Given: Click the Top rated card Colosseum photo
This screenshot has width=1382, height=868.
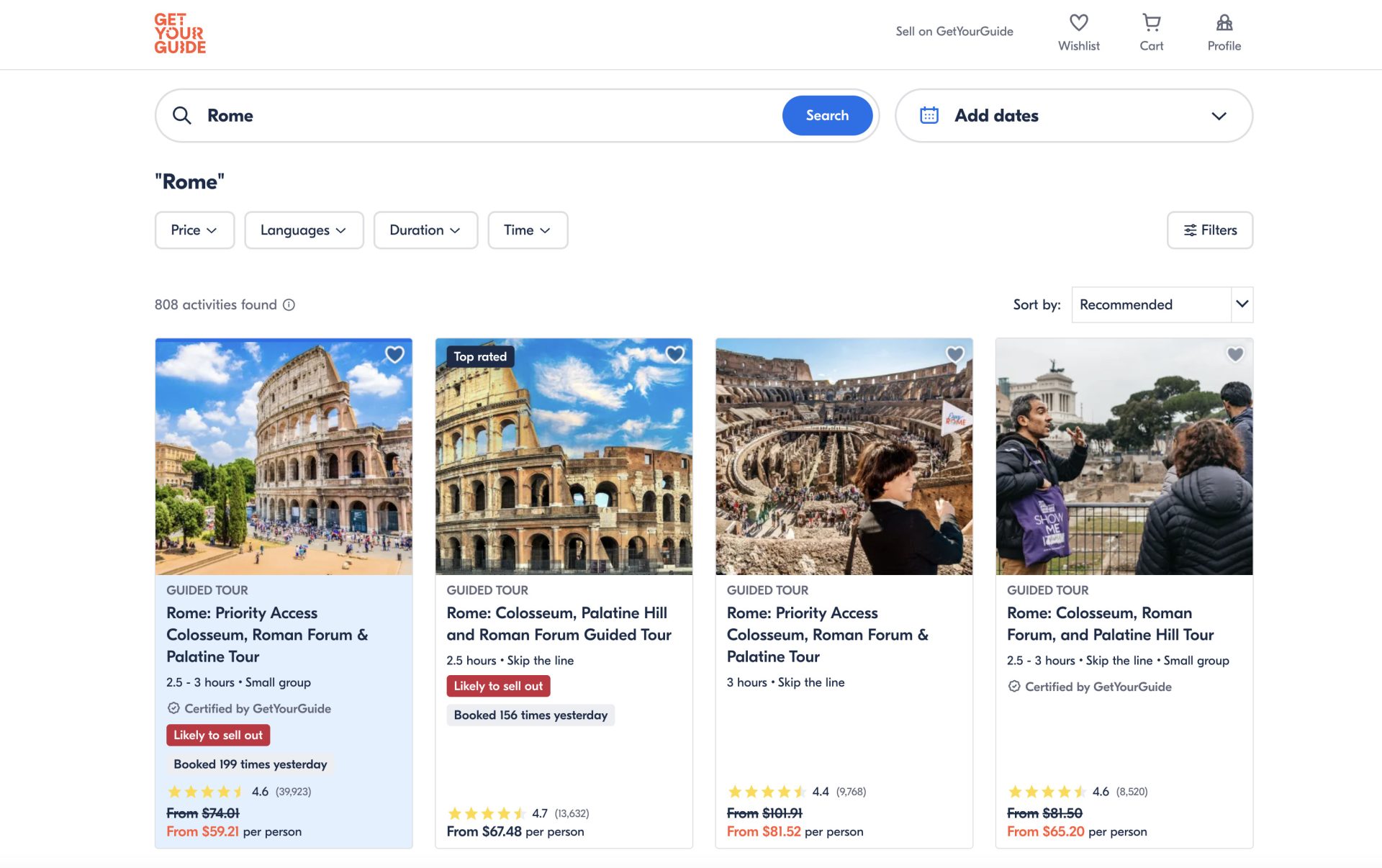Looking at the screenshot, I should coord(564,456).
